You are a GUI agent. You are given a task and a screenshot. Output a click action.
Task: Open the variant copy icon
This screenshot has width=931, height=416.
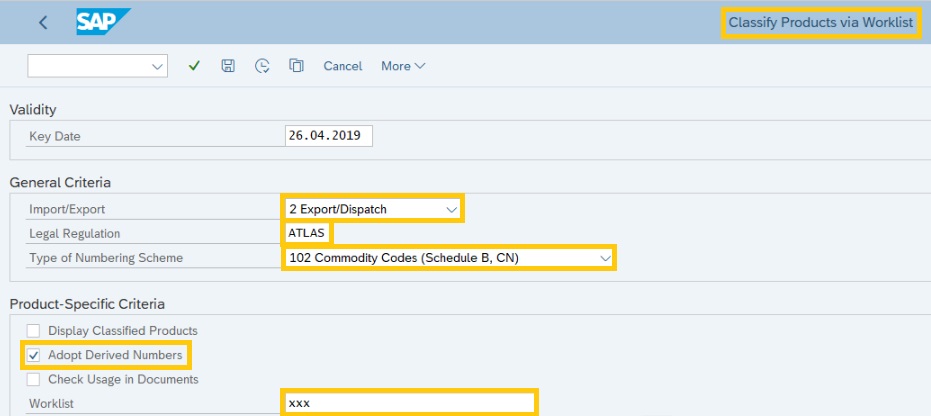[x=296, y=65]
